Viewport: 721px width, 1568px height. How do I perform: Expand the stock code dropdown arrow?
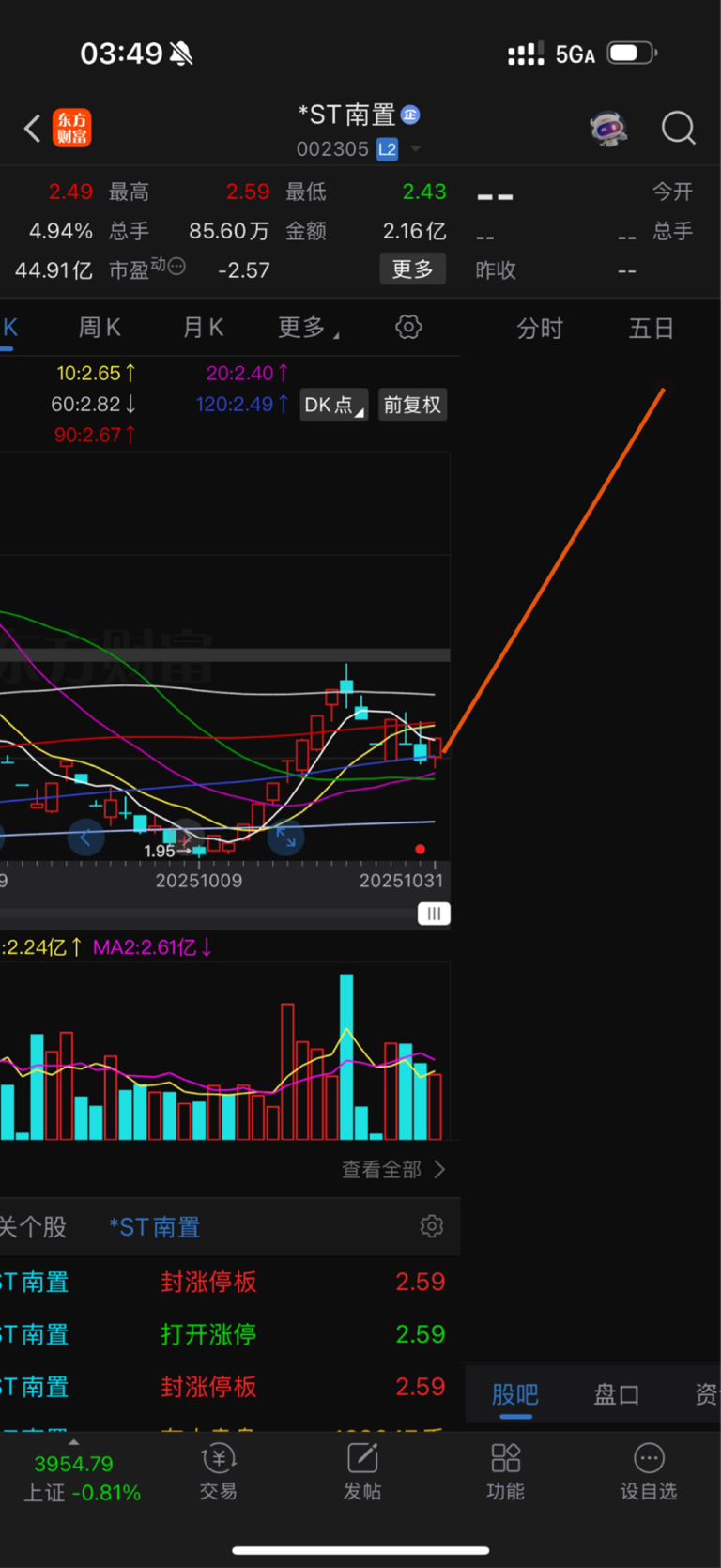415,149
